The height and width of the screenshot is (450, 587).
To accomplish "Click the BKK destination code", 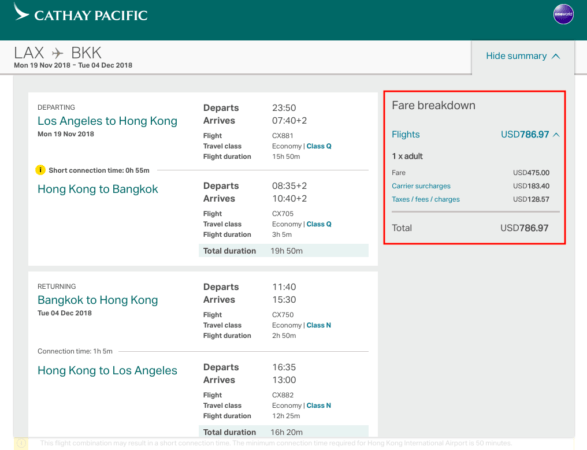I will coord(86,53).
